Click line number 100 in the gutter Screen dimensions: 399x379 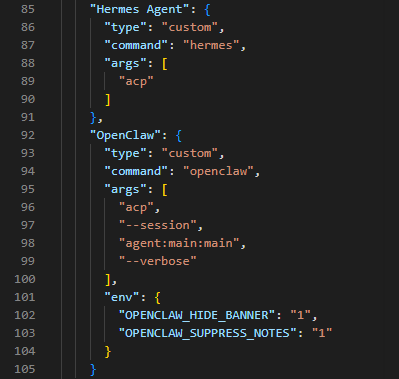(25, 279)
